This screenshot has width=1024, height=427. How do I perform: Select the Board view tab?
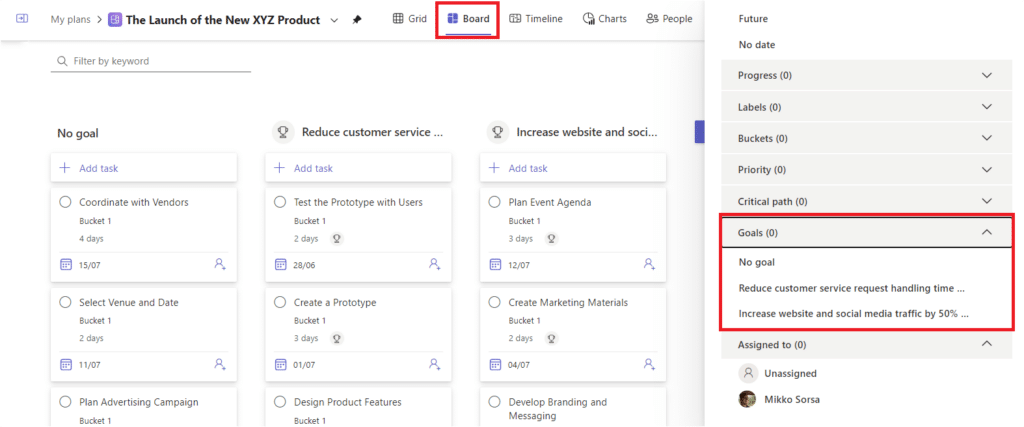click(468, 19)
